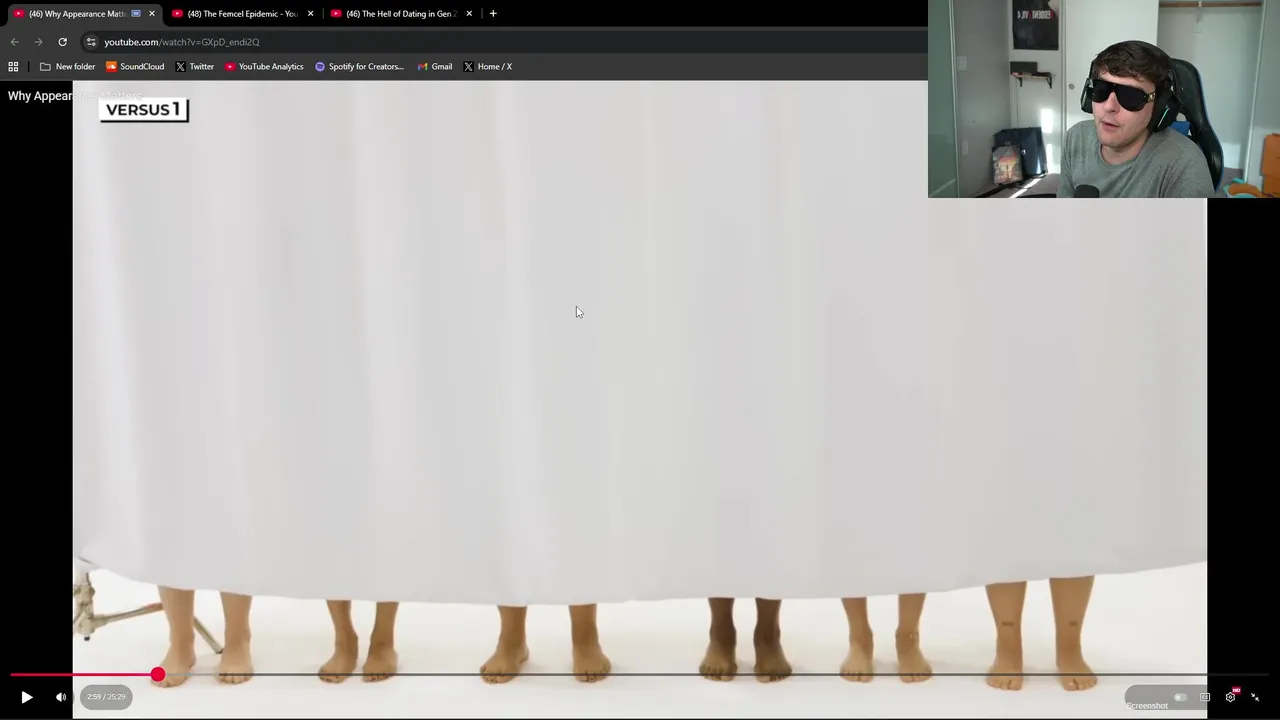Click the red progress bar scrubber handle

[158, 675]
